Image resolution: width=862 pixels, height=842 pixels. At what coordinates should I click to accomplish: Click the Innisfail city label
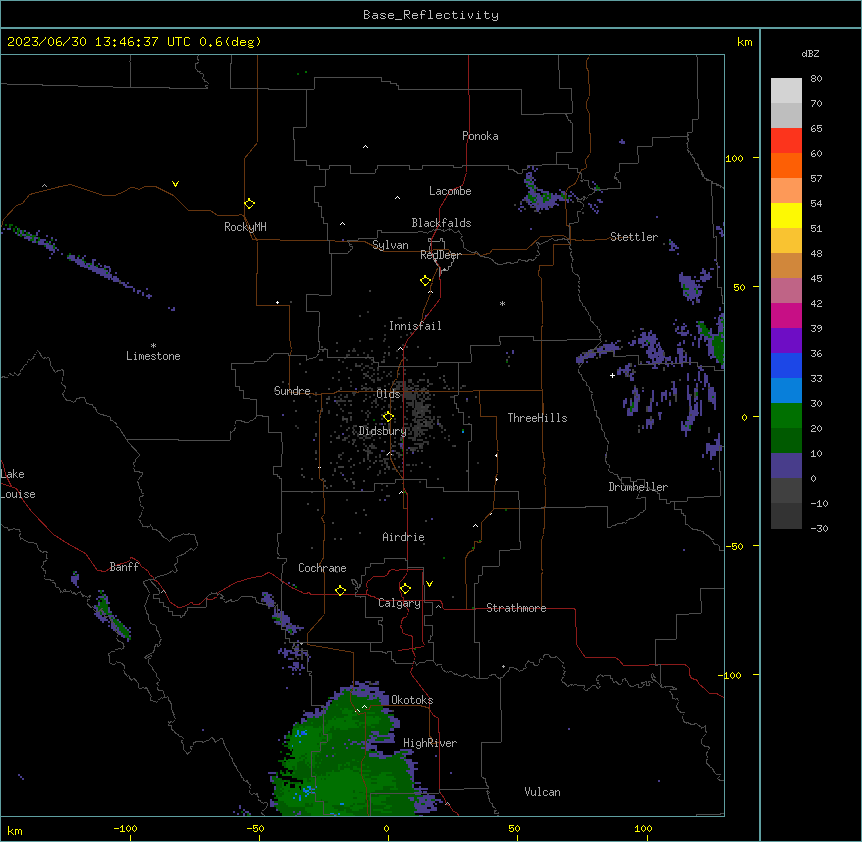point(415,326)
